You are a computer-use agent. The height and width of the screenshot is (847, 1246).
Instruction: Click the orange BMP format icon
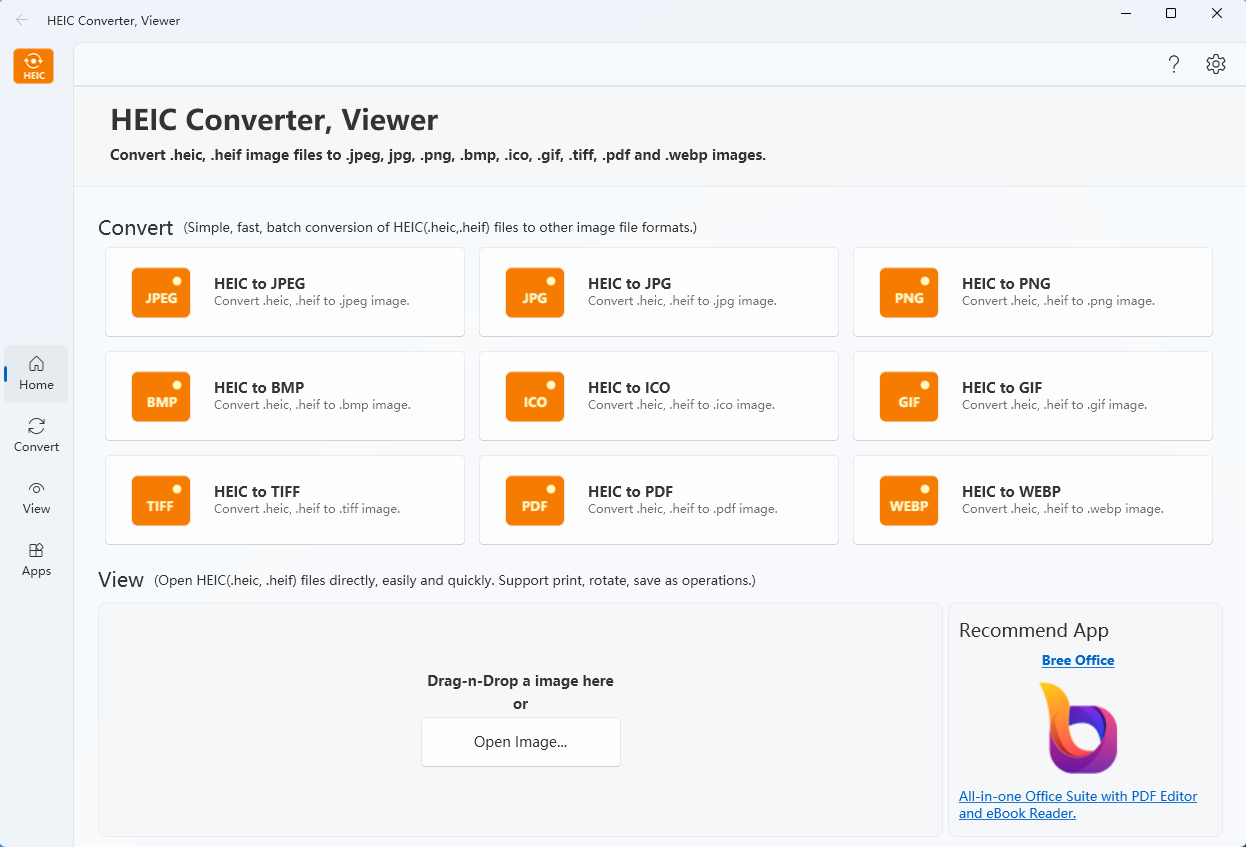pos(161,397)
